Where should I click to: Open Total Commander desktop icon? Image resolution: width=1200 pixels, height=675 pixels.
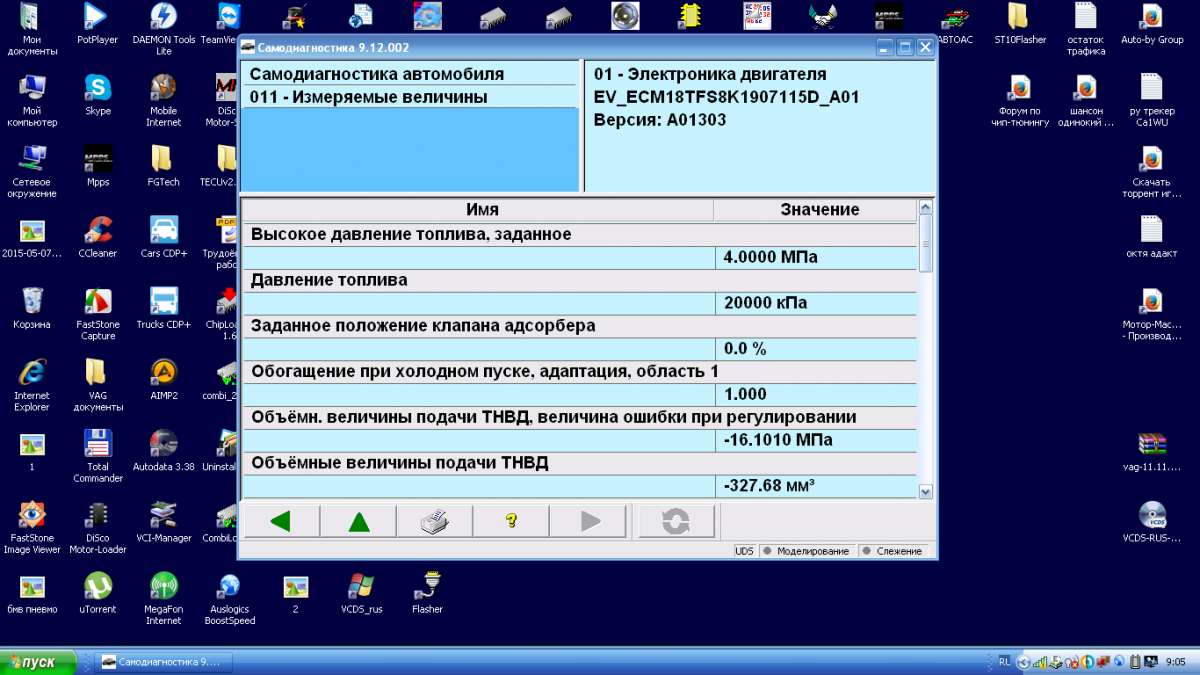98,450
